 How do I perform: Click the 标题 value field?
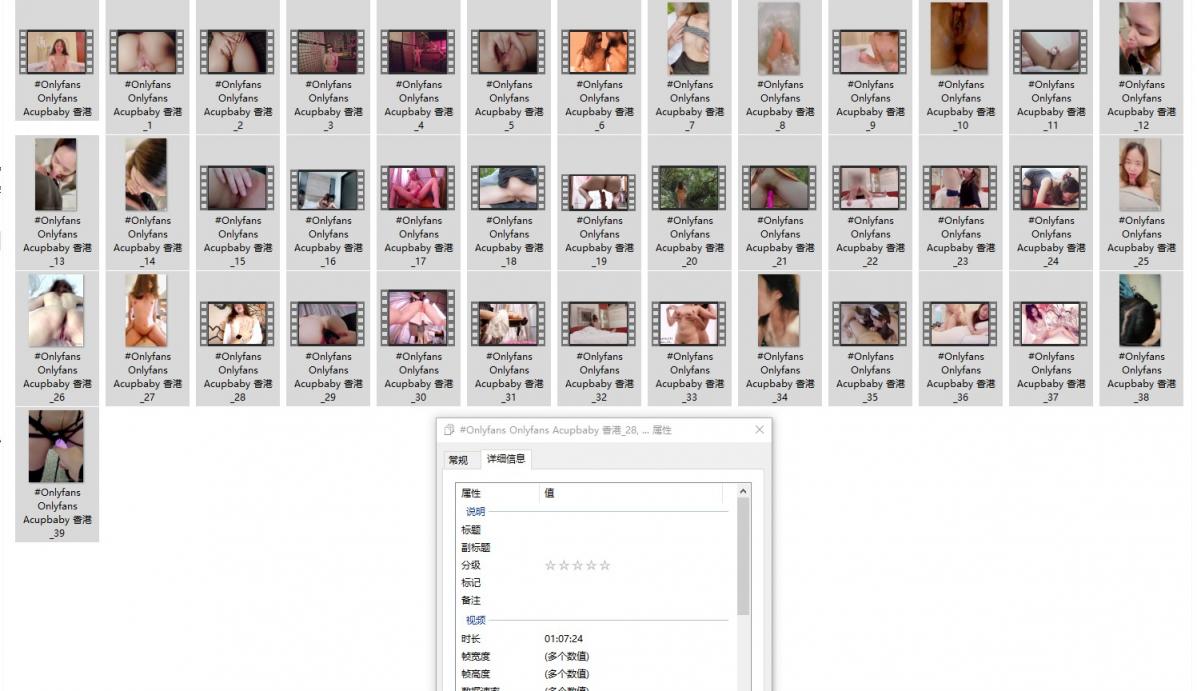click(630, 530)
